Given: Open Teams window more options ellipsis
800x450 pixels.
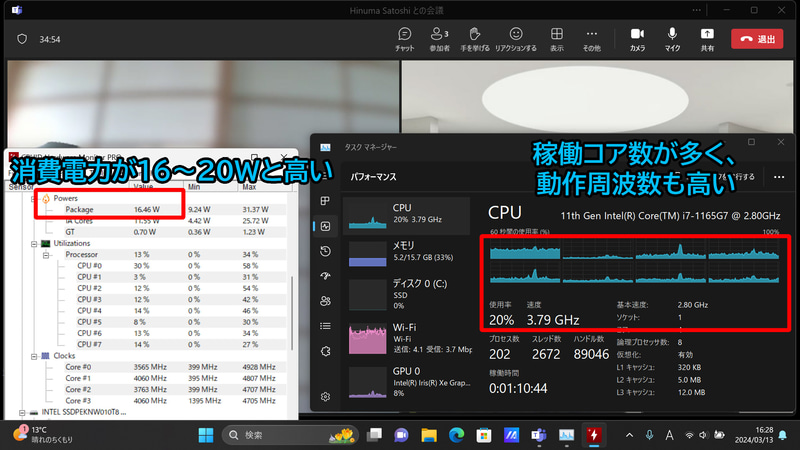Looking at the screenshot, I should coord(696,10).
